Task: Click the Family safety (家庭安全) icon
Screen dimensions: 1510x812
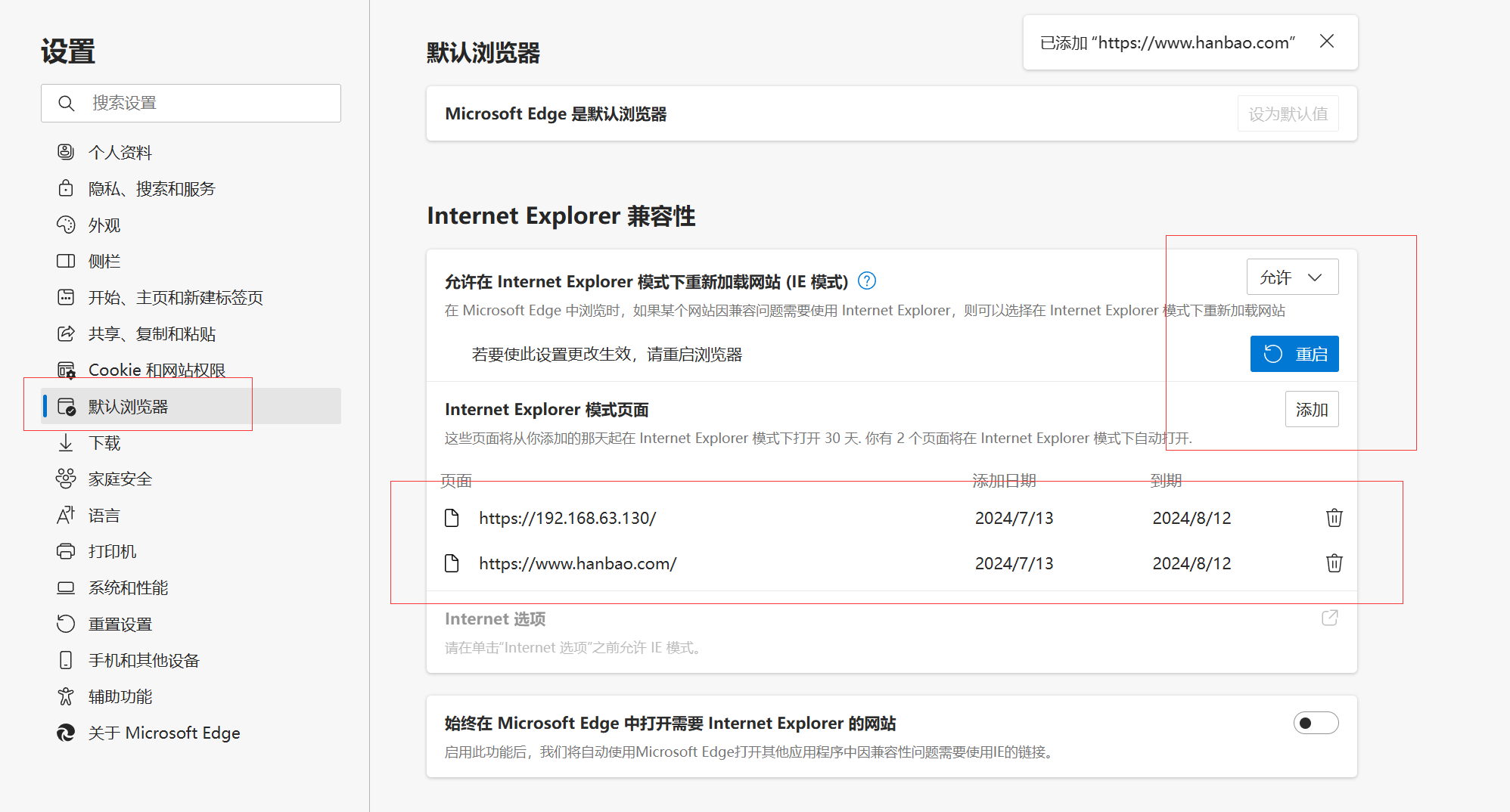Action: pyautogui.click(x=66, y=479)
